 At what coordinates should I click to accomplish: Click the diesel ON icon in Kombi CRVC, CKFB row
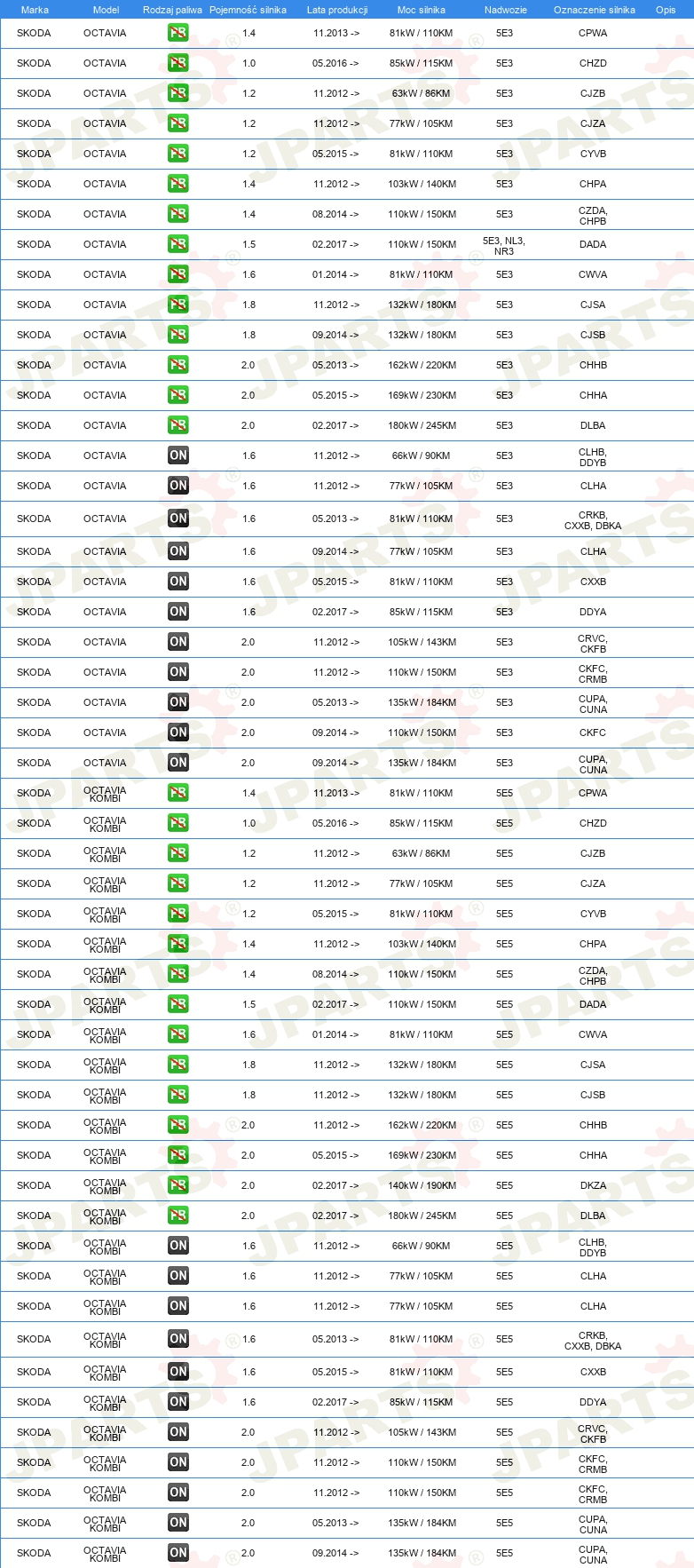[x=178, y=1432]
